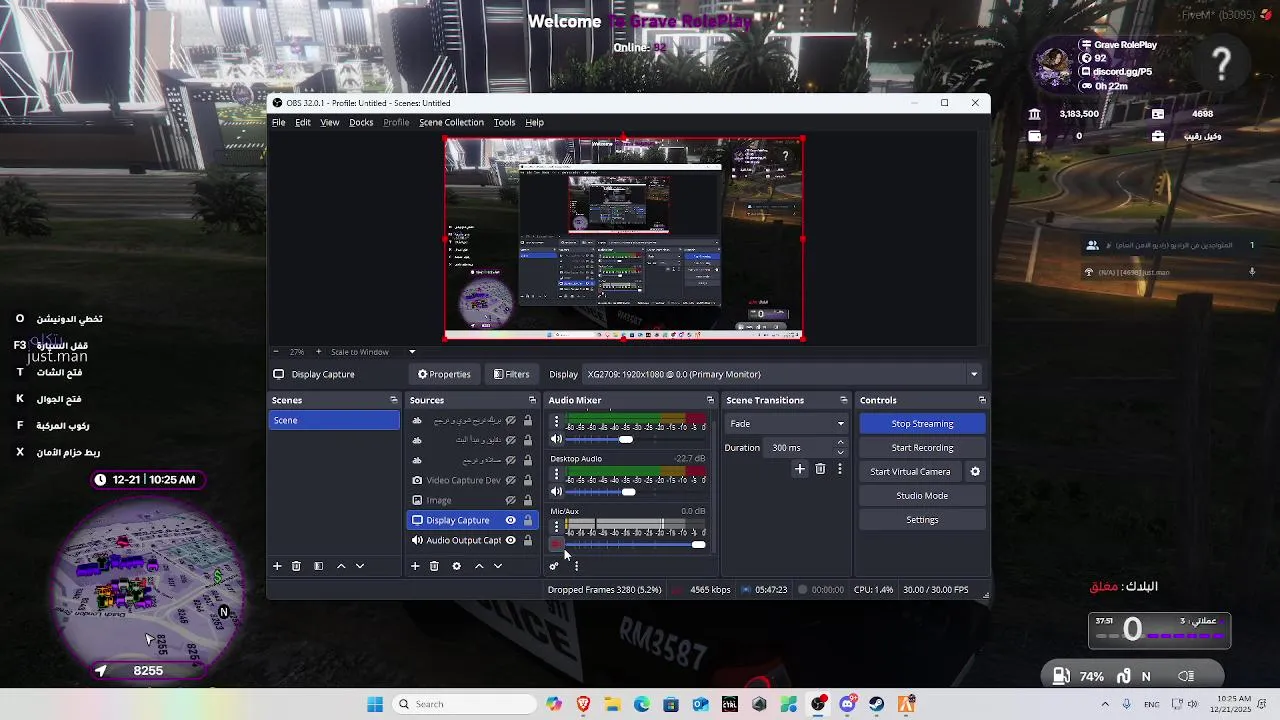Open Desktop Audio channel options dots
The image size is (1280, 720).
557,474
